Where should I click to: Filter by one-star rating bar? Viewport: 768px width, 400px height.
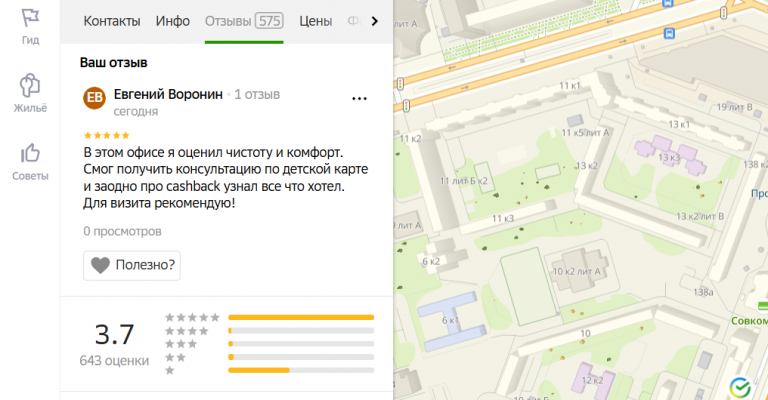tap(301, 370)
